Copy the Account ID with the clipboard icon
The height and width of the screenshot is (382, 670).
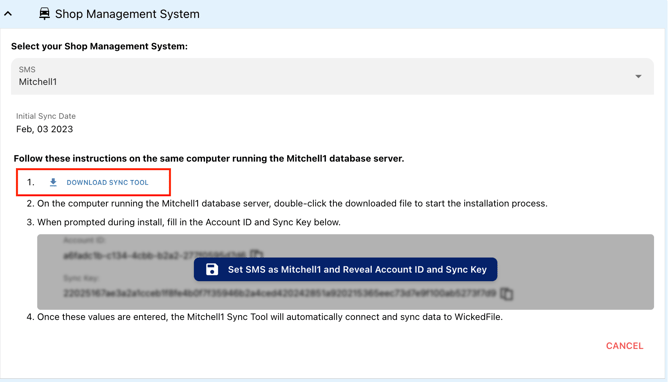click(256, 255)
